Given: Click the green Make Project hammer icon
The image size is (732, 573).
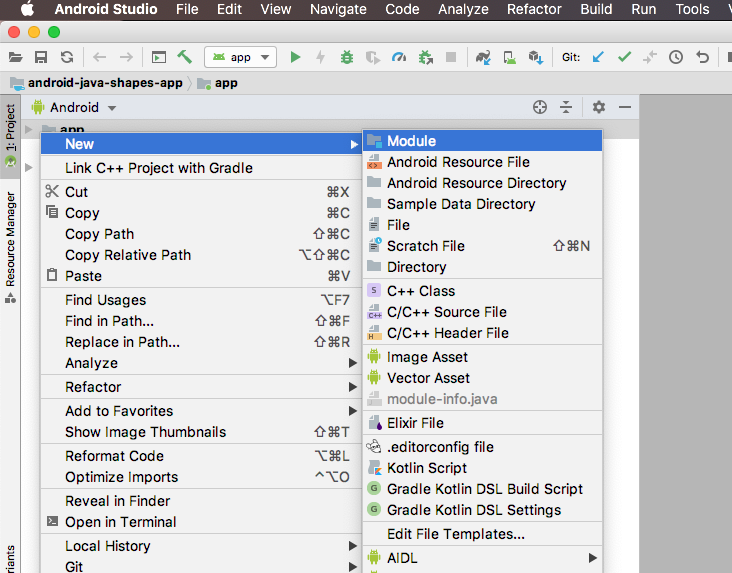Looking at the screenshot, I should 185,57.
